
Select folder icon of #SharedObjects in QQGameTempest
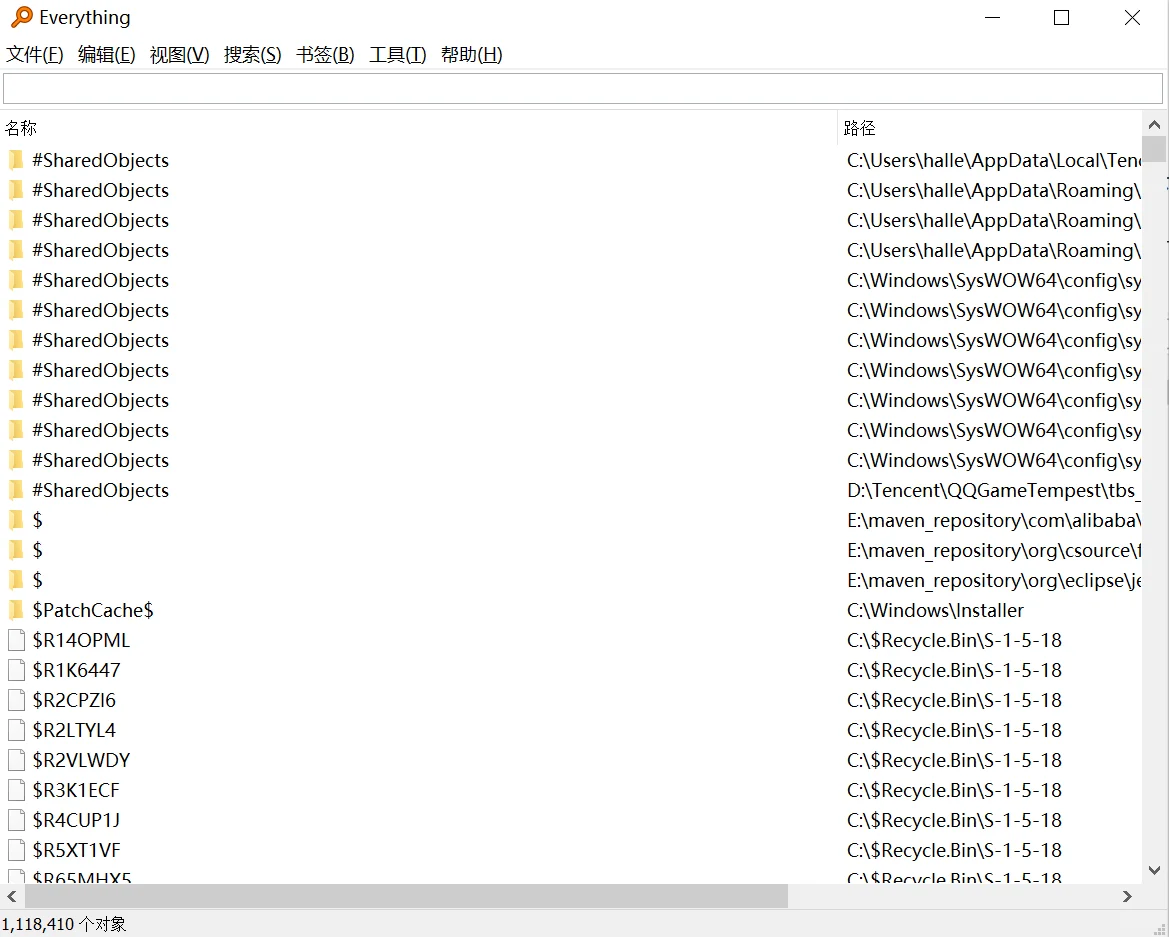point(16,490)
